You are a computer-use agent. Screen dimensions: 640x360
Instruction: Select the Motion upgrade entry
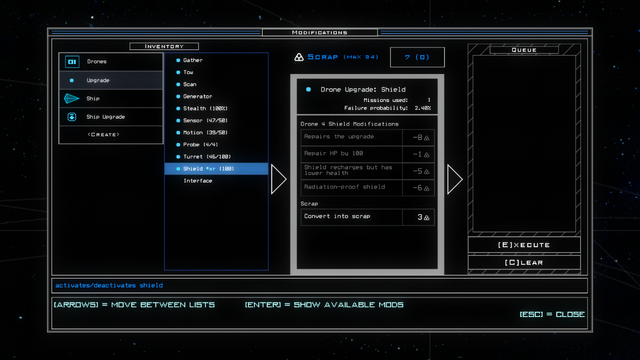(x=216, y=133)
